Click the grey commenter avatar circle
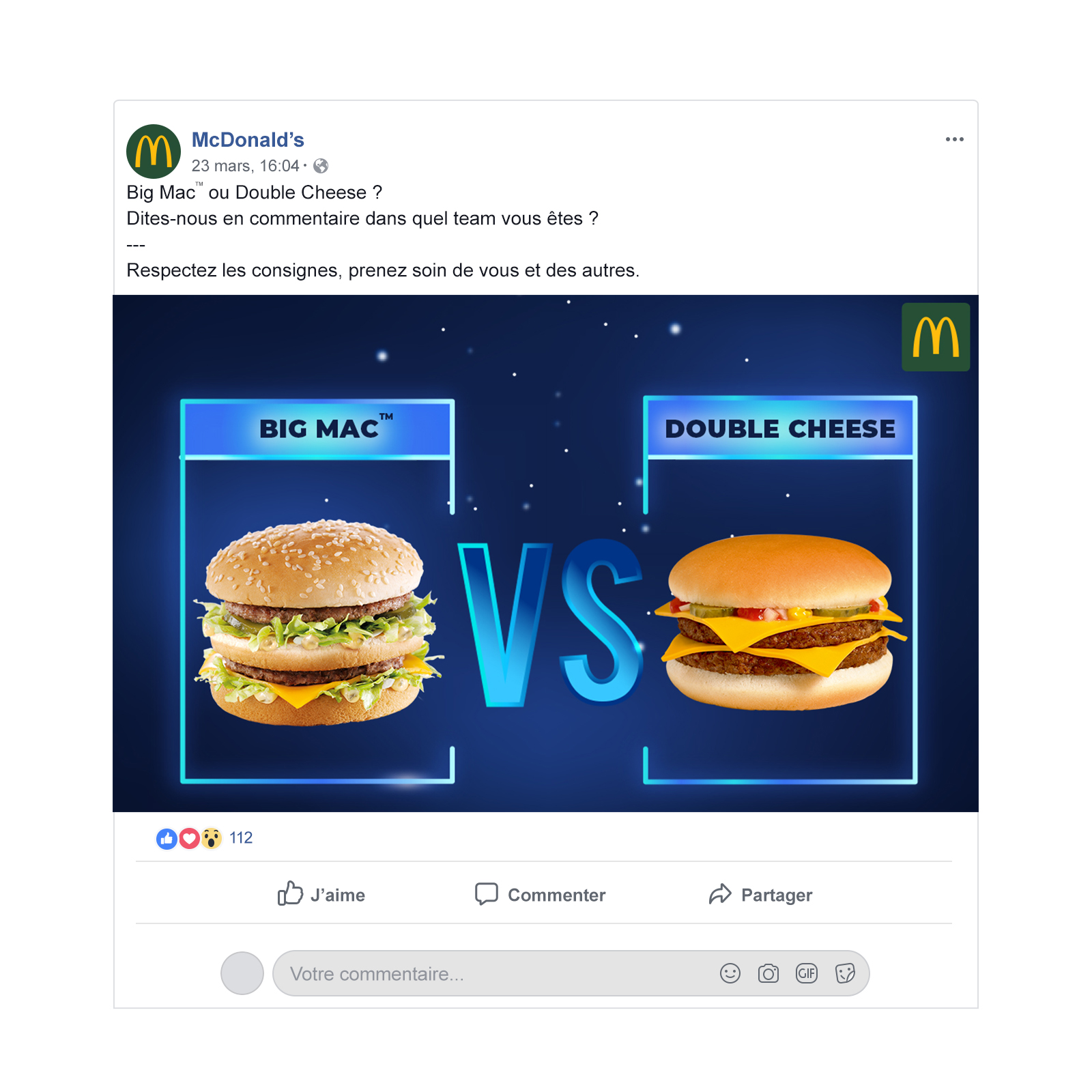 242,973
